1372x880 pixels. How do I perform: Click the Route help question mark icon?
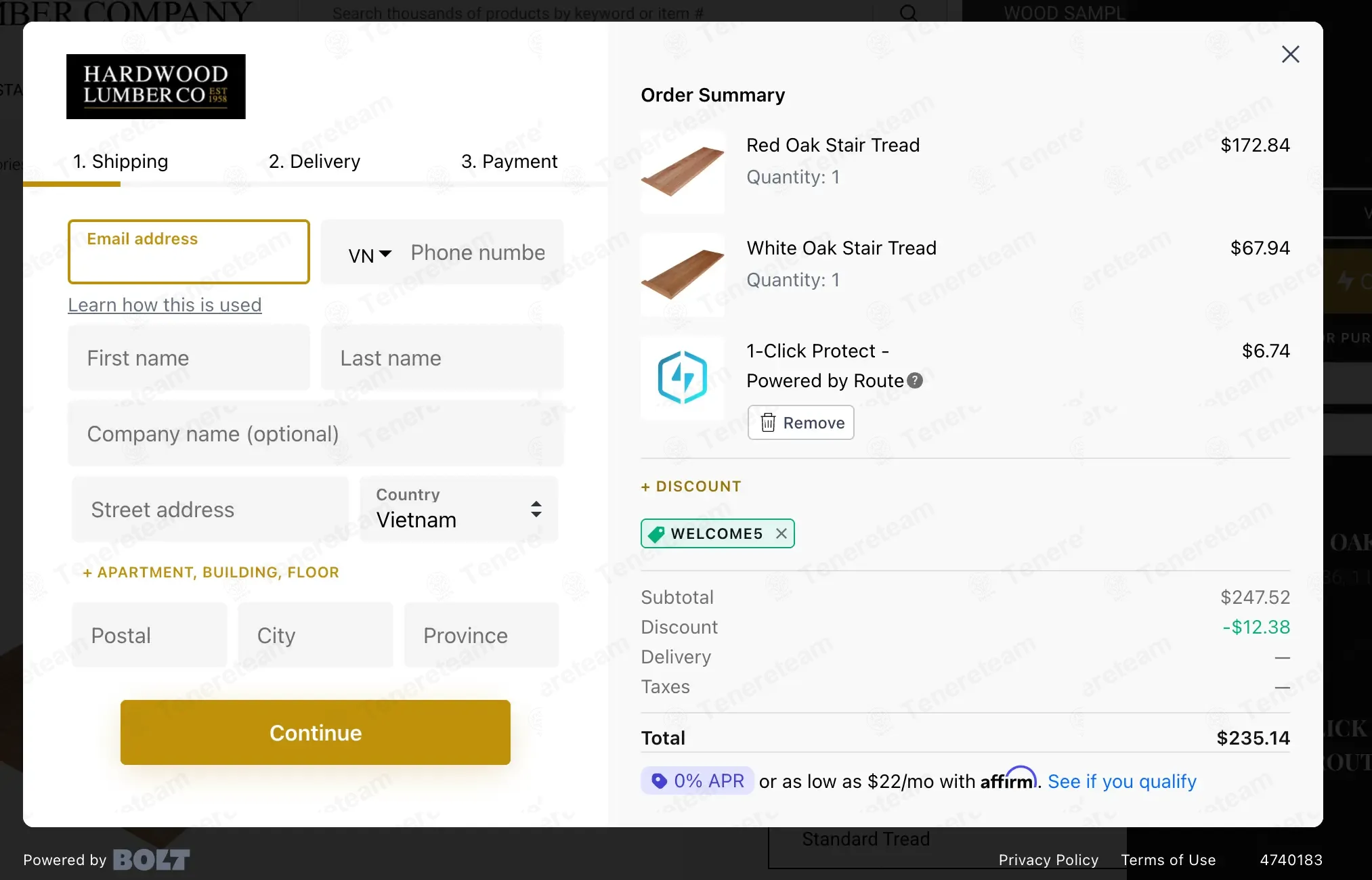click(915, 380)
